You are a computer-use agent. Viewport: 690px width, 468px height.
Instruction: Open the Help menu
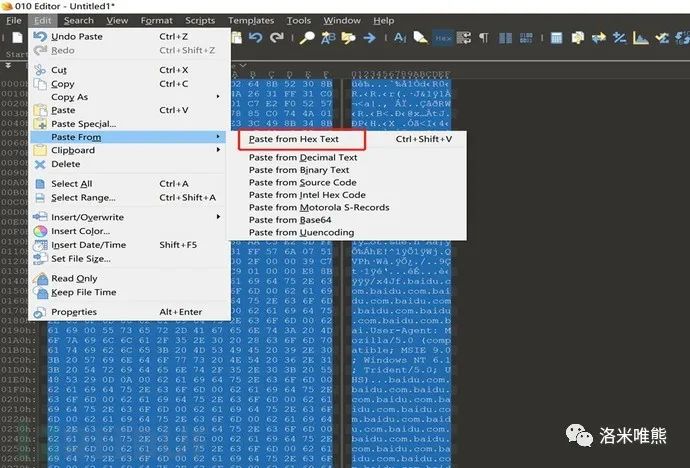(384, 21)
